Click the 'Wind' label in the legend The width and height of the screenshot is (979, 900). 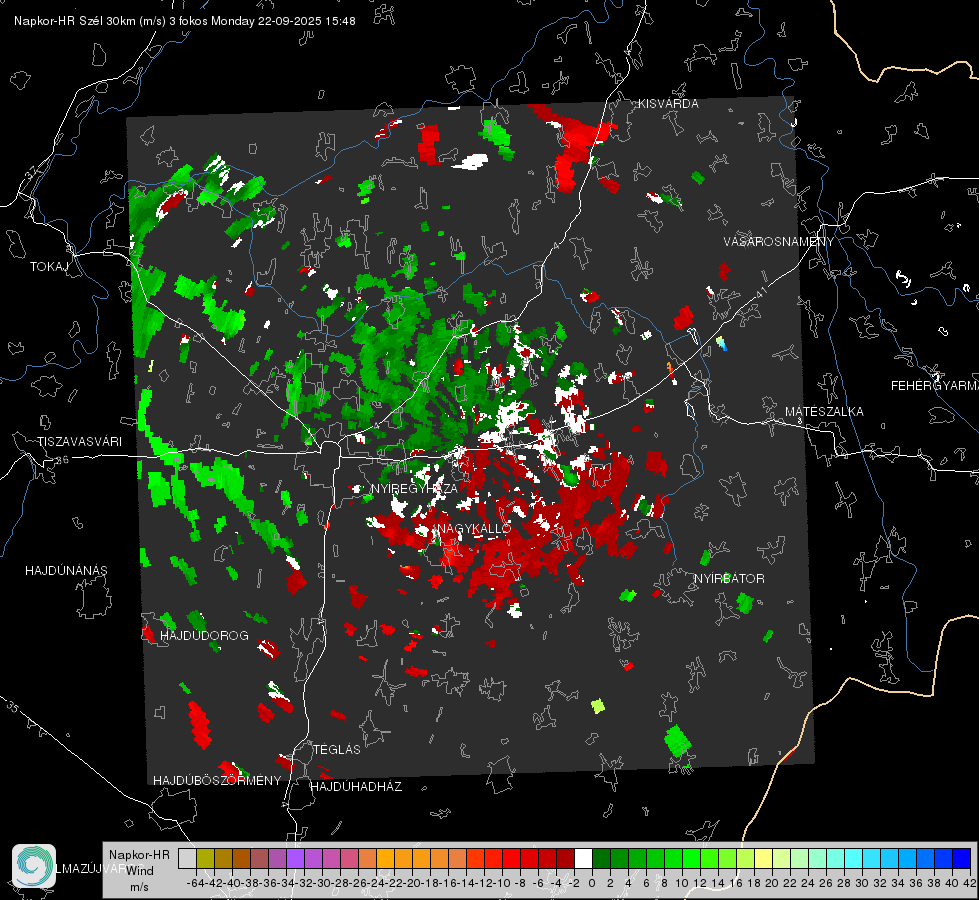[140, 871]
